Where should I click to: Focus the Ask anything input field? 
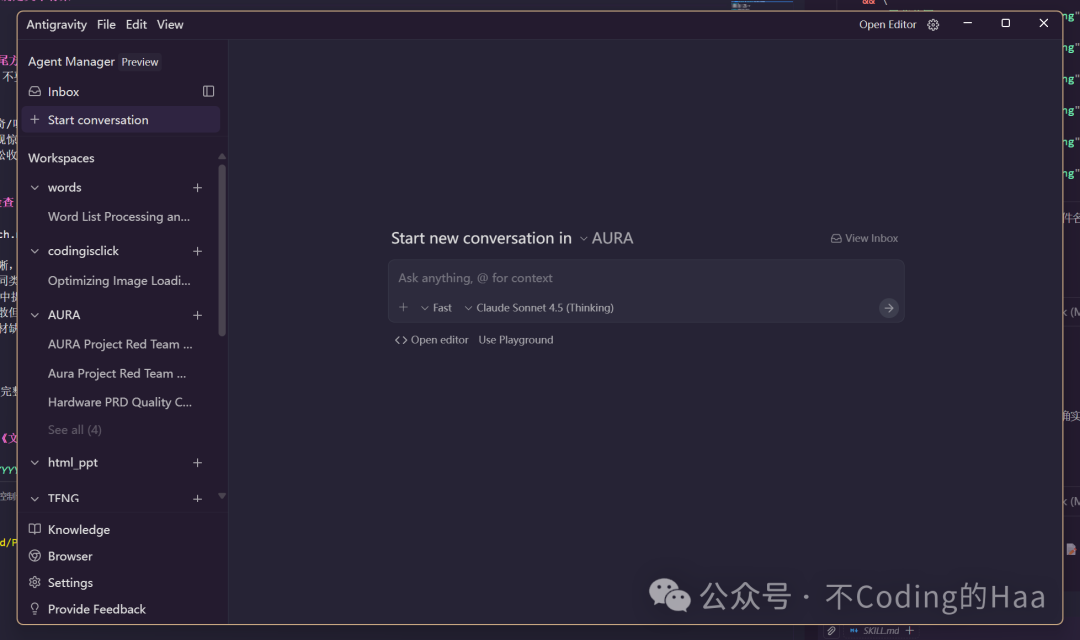tap(645, 278)
